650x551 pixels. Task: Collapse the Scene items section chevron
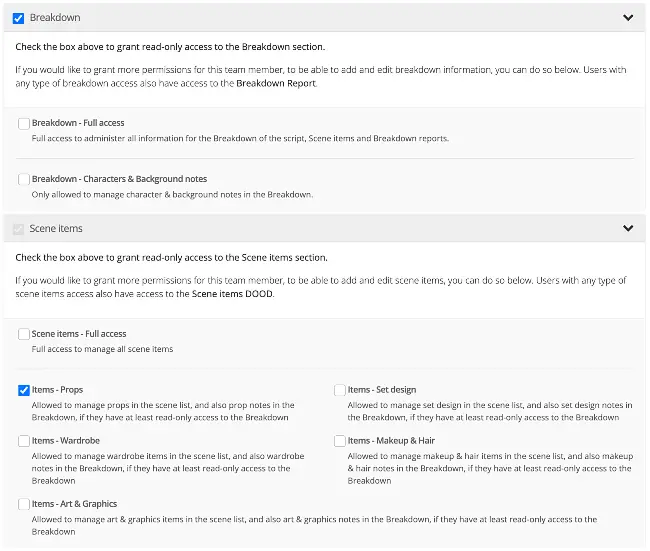(628, 228)
